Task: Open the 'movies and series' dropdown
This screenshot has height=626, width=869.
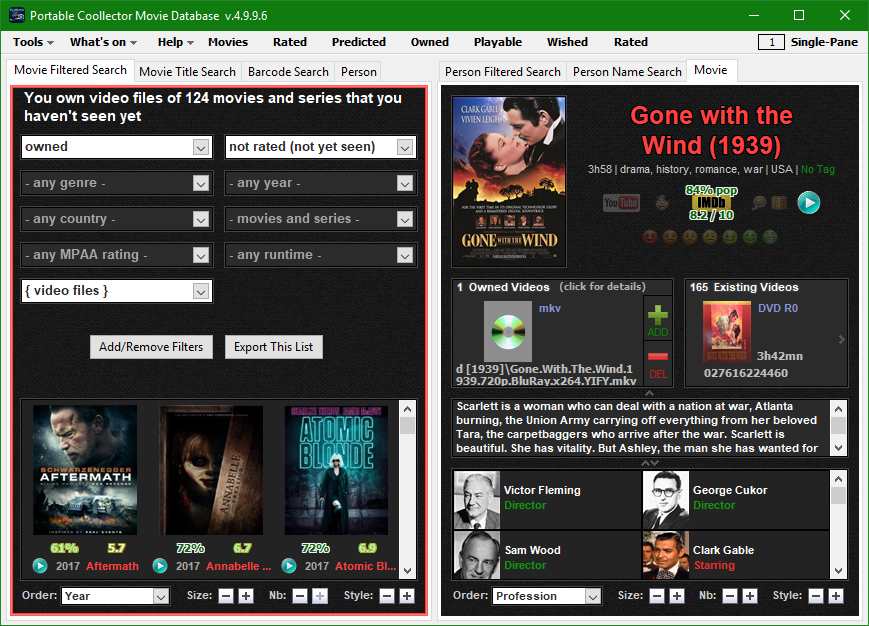Action: (x=320, y=219)
